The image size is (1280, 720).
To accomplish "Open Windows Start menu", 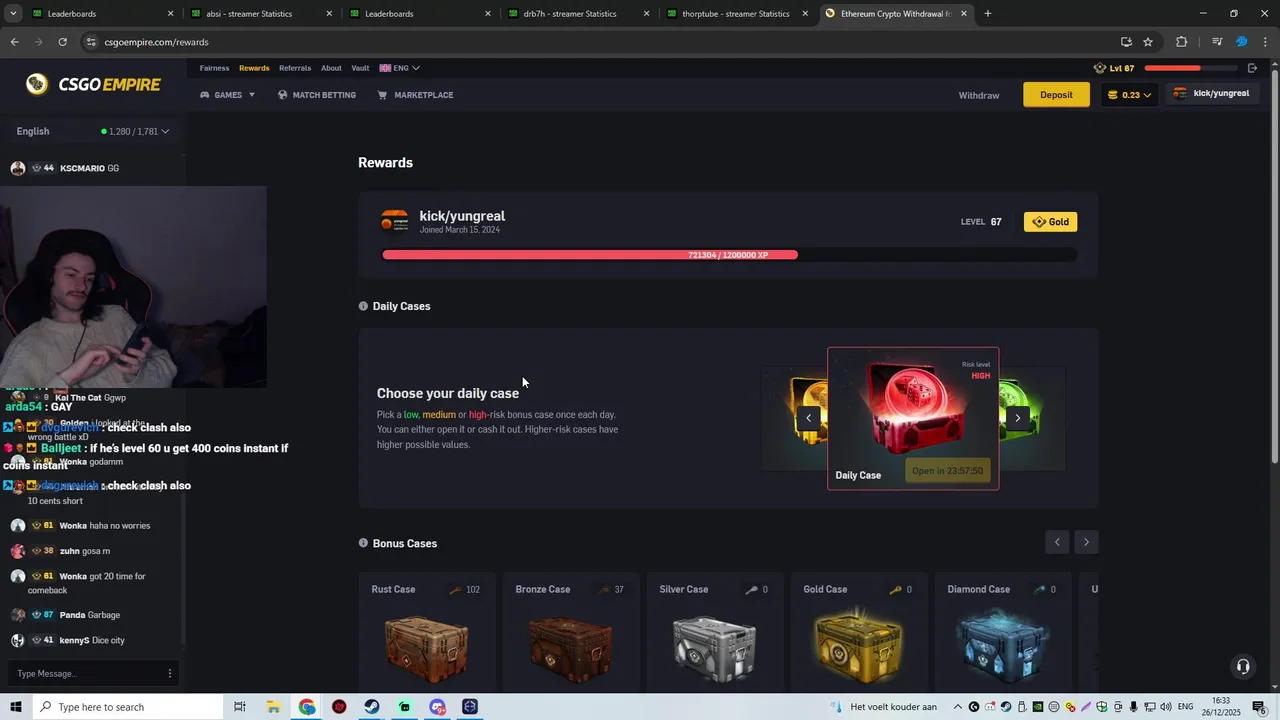I will click(16, 707).
